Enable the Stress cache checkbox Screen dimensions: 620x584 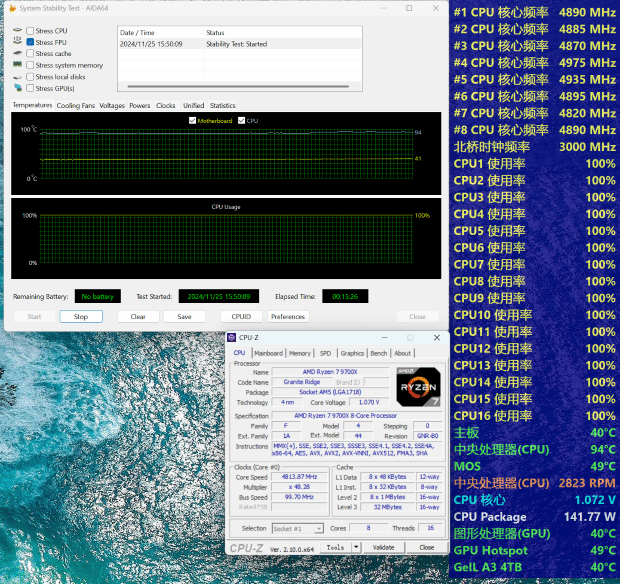(30, 53)
